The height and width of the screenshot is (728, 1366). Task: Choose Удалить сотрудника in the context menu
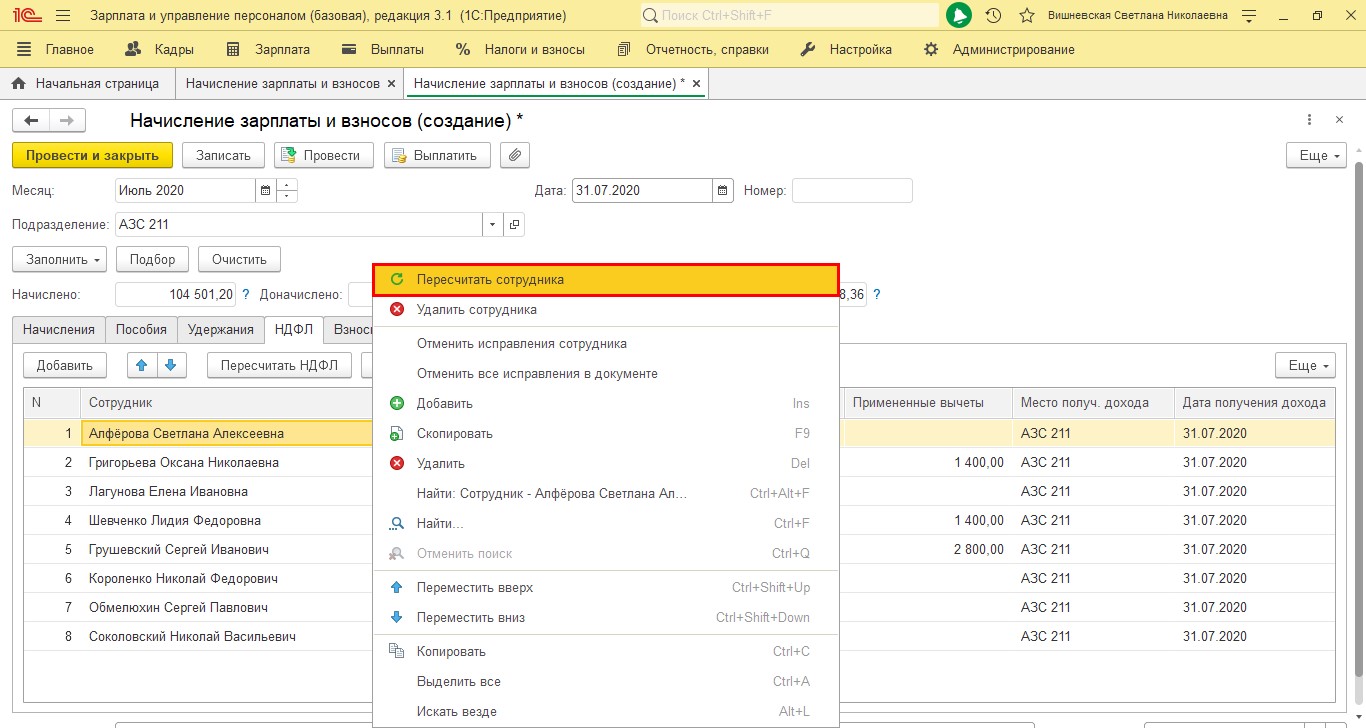pyautogui.click(x=605, y=310)
